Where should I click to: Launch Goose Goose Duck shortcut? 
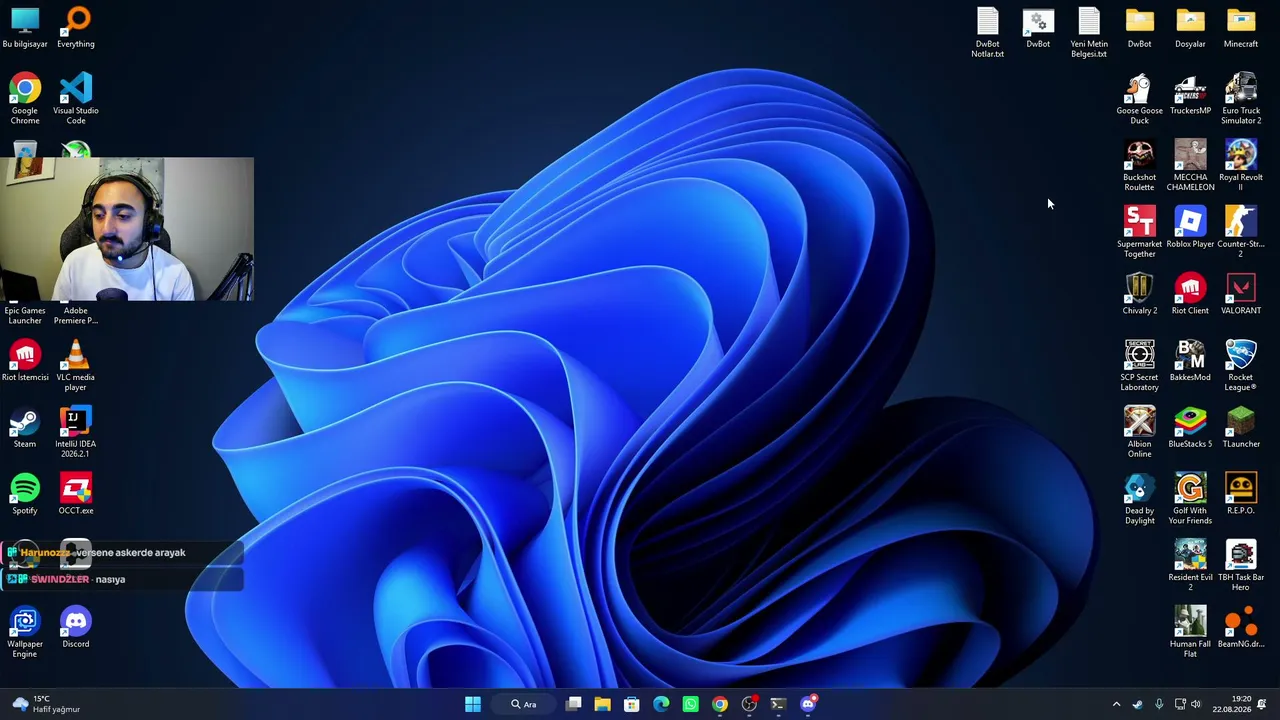[x=1139, y=98]
